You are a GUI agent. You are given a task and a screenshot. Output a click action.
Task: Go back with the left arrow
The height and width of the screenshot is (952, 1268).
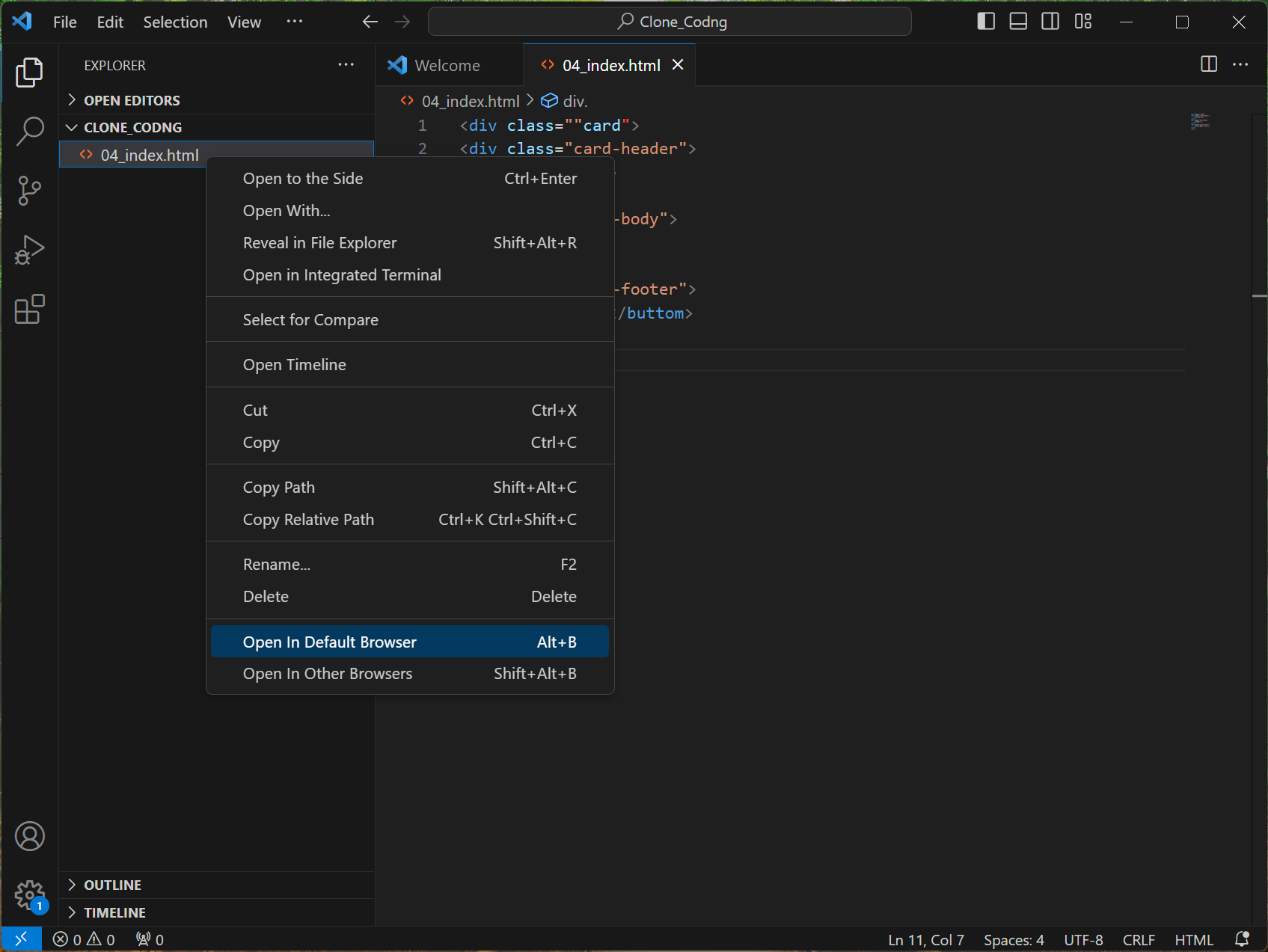coord(370,22)
